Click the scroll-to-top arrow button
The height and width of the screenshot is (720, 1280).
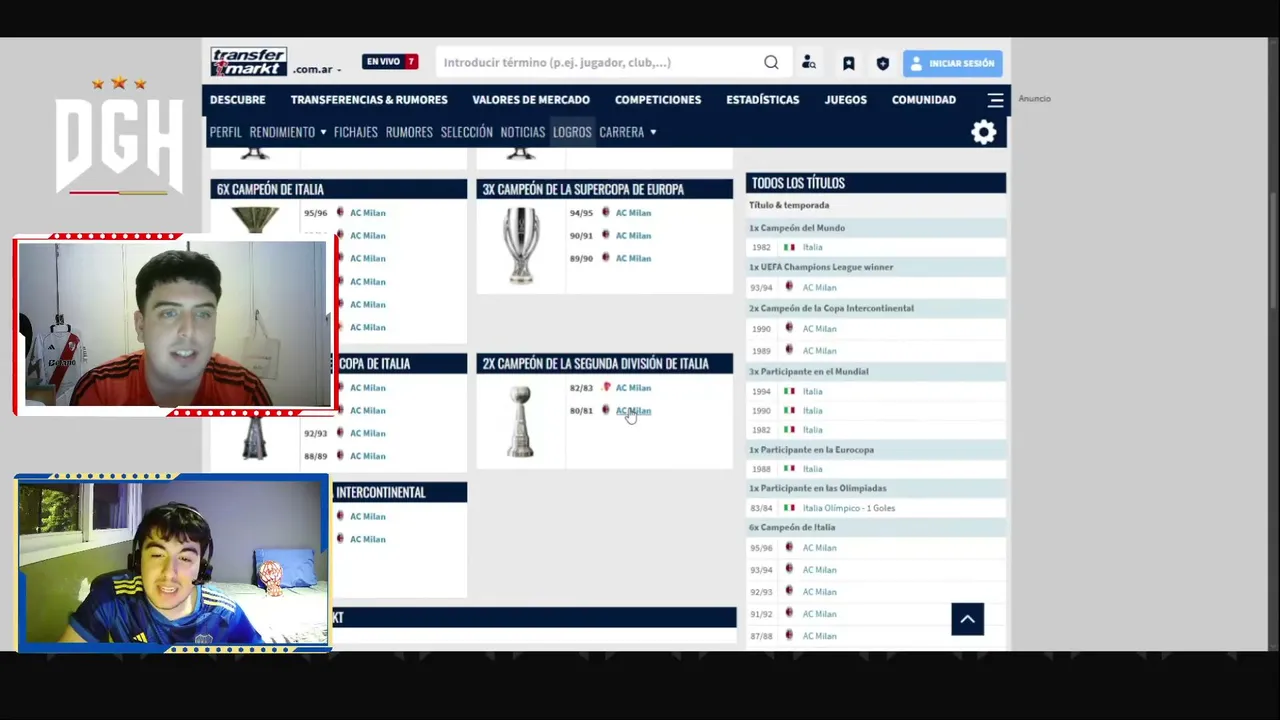(967, 619)
